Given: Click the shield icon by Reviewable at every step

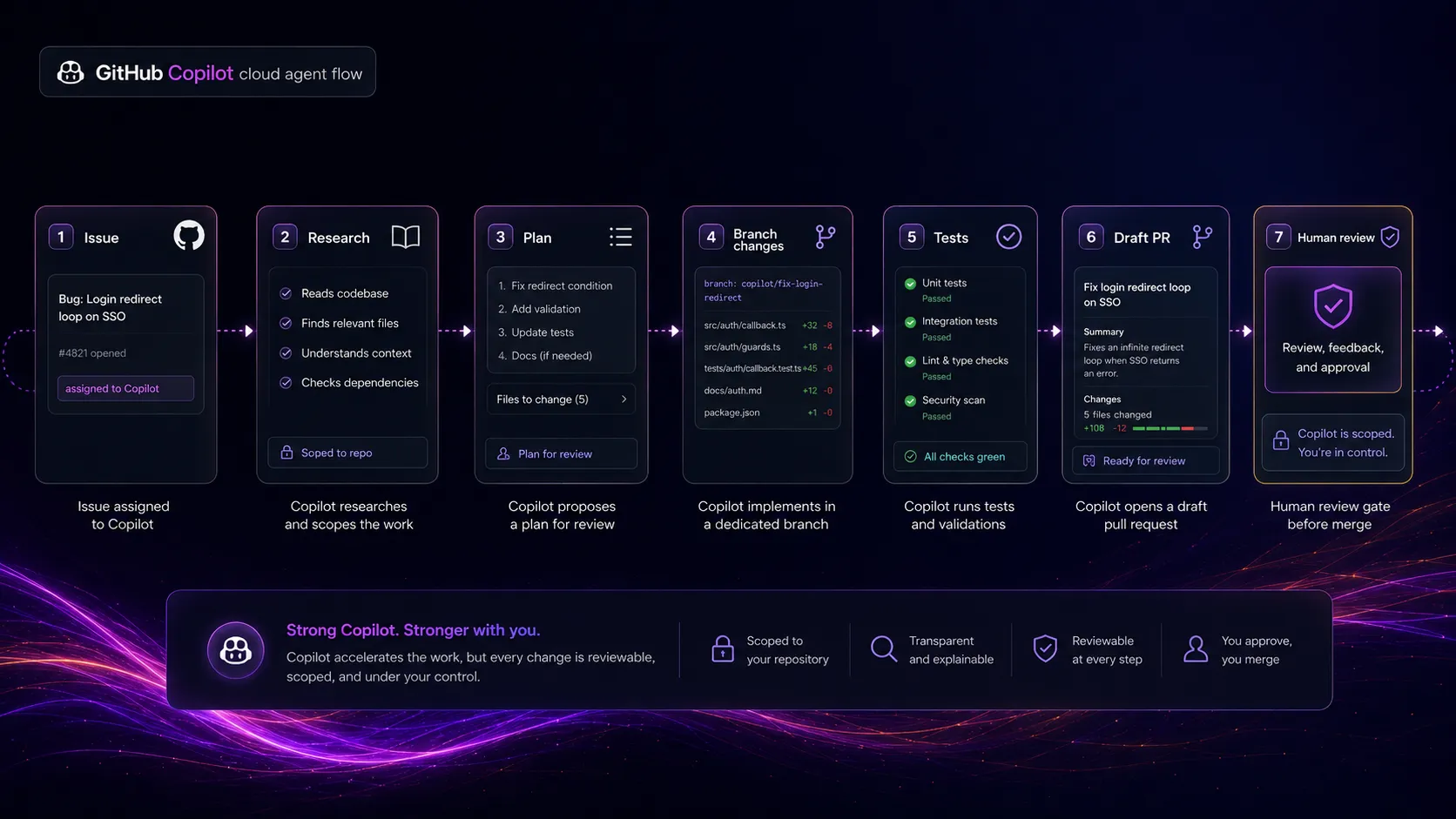Looking at the screenshot, I should [x=1045, y=648].
